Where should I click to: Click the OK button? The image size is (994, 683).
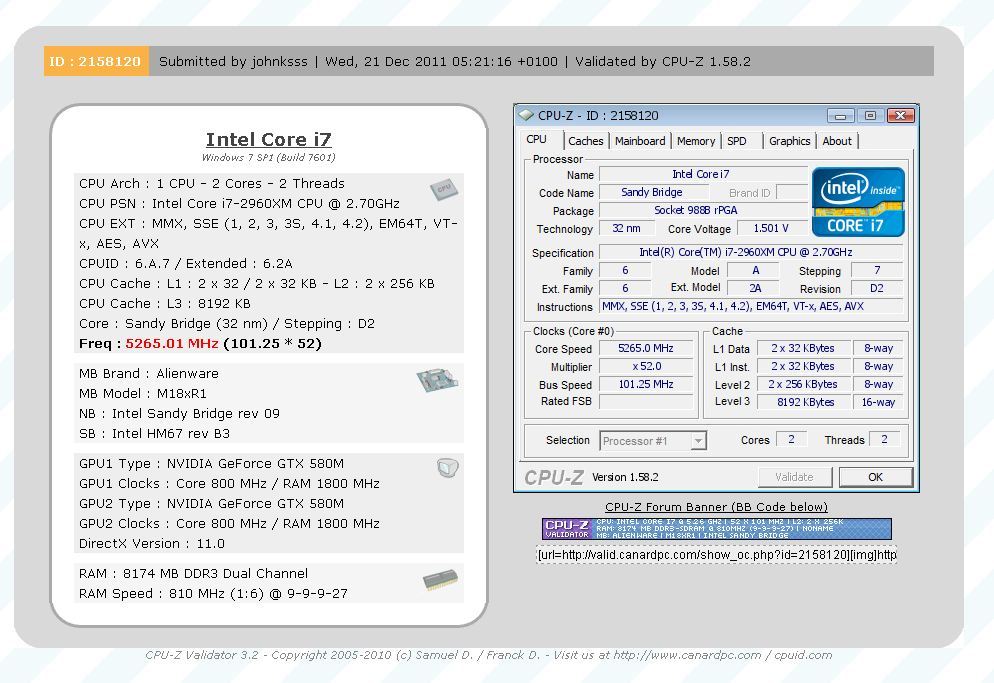pos(875,477)
